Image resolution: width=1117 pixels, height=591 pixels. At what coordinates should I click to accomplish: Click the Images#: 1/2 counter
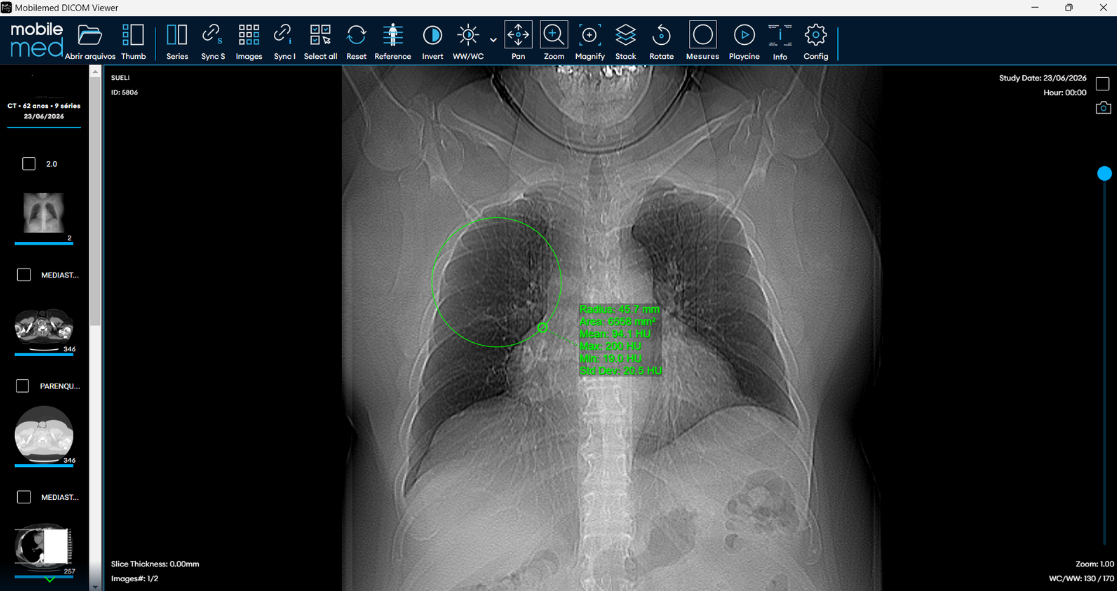tap(135, 578)
